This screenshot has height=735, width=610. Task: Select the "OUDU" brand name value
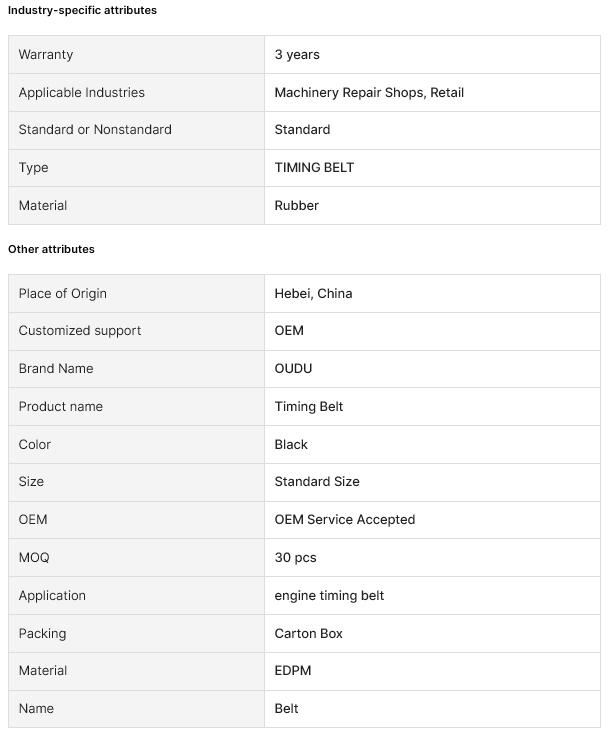coord(293,369)
